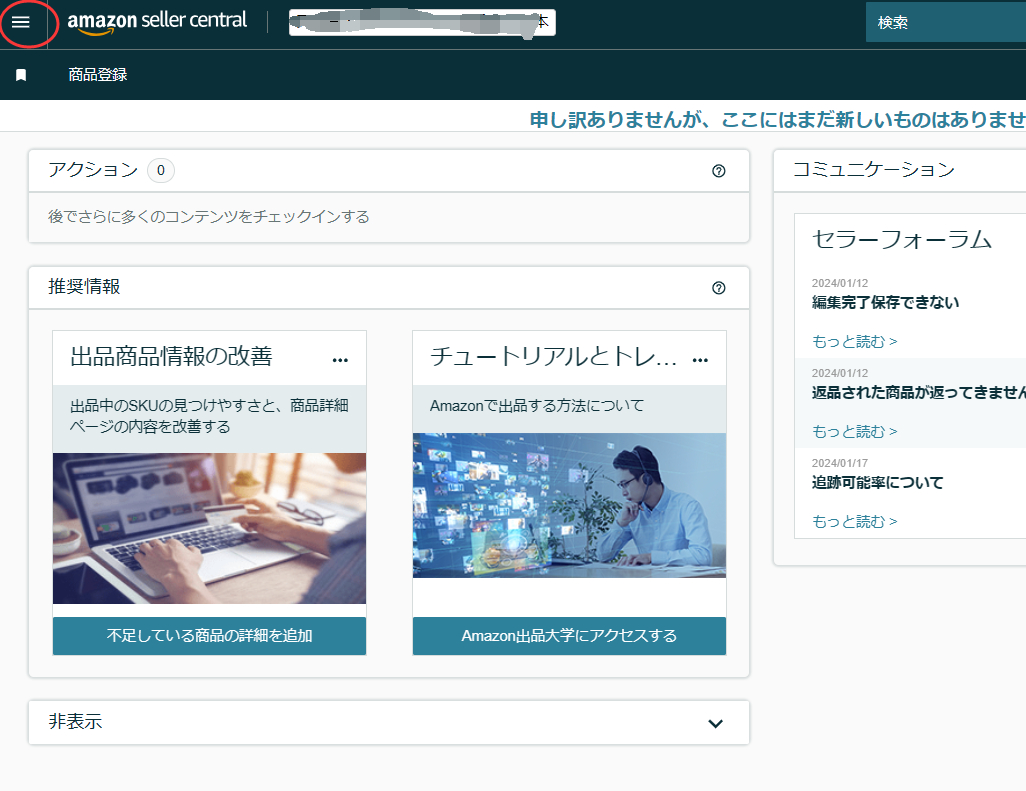Click the 申し訳ありませんが banner message
This screenshot has height=791, width=1026.
click(x=777, y=120)
